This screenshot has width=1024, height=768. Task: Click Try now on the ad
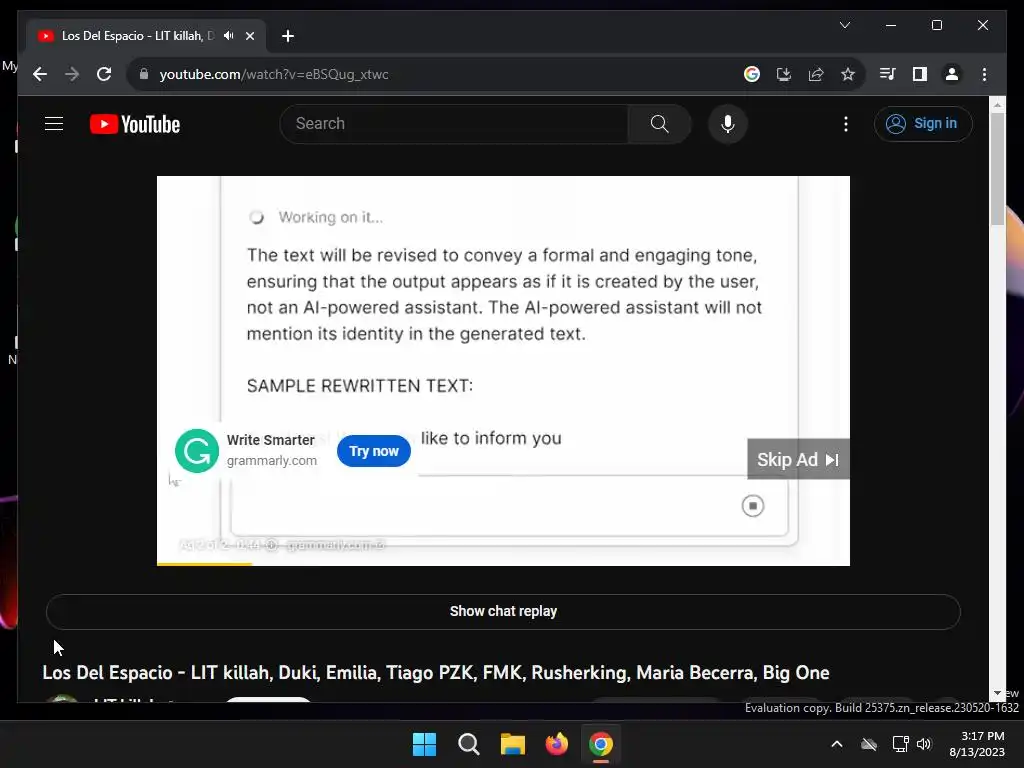click(x=374, y=451)
